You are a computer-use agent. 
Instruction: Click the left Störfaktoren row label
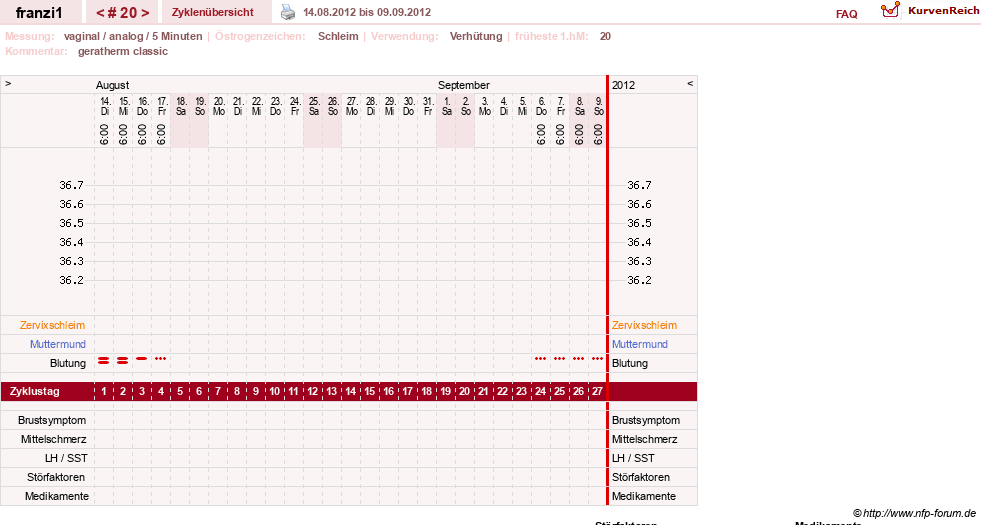pos(56,477)
